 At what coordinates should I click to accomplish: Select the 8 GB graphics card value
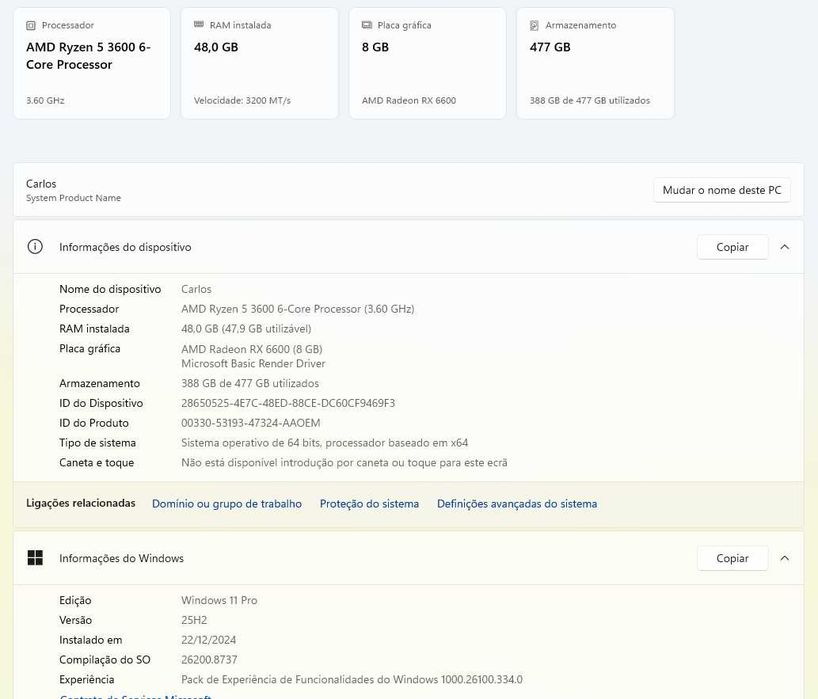coord(376,47)
